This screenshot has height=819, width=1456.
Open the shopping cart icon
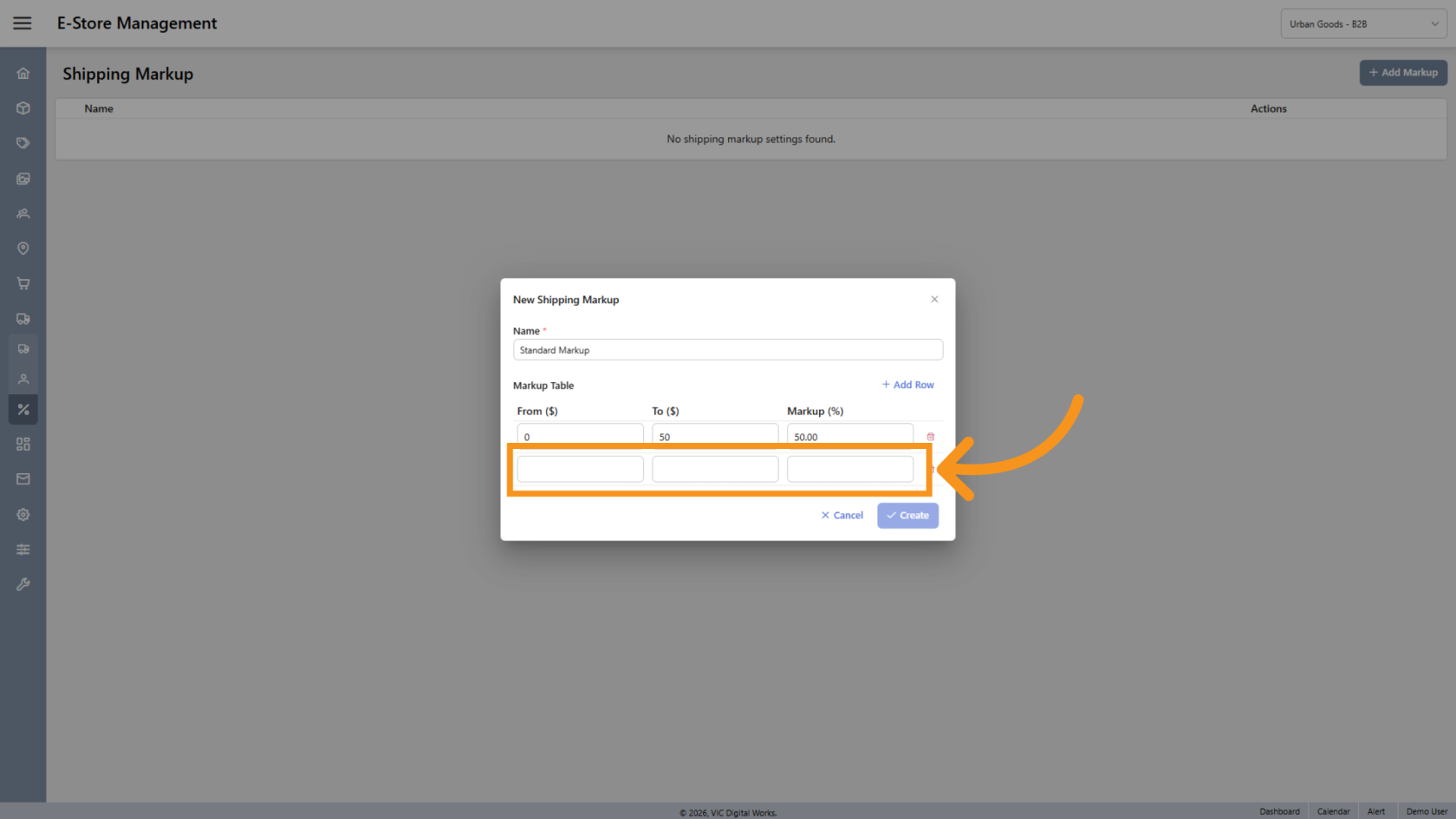point(23,283)
